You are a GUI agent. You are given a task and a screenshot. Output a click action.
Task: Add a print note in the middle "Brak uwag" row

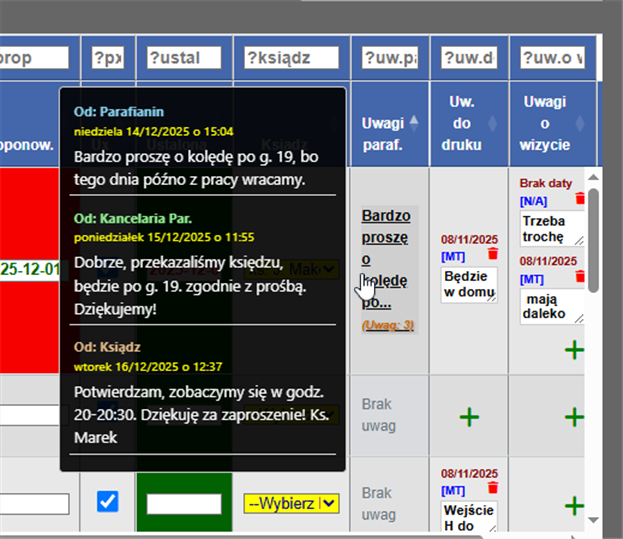pos(469,417)
